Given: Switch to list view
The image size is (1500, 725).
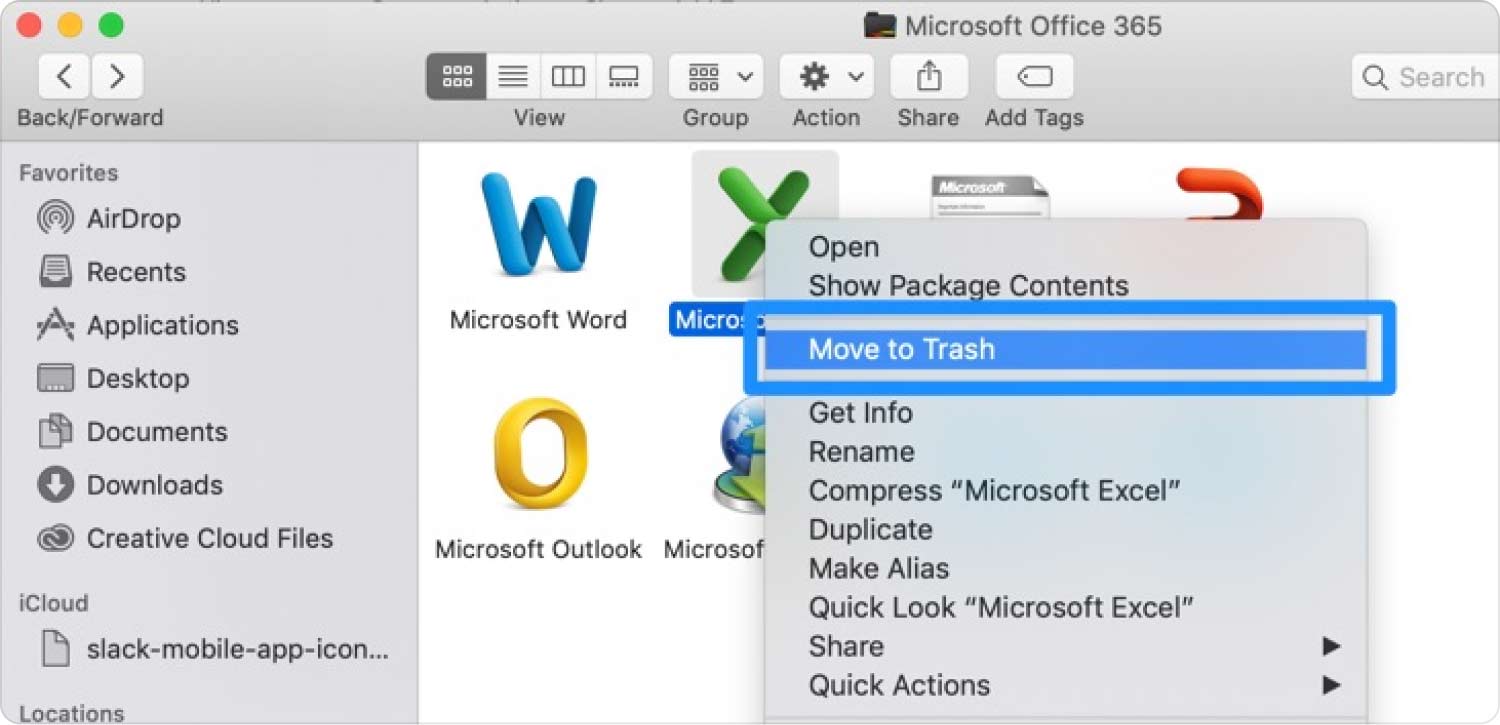Looking at the screenshot, I should point(513,76).
